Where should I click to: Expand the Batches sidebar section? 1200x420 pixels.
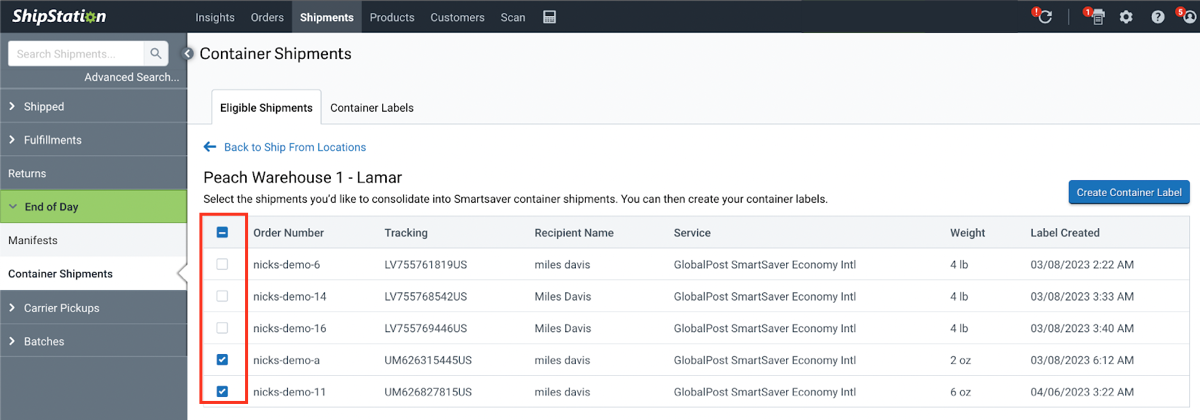pyautogui.click(x=93, y=341)
